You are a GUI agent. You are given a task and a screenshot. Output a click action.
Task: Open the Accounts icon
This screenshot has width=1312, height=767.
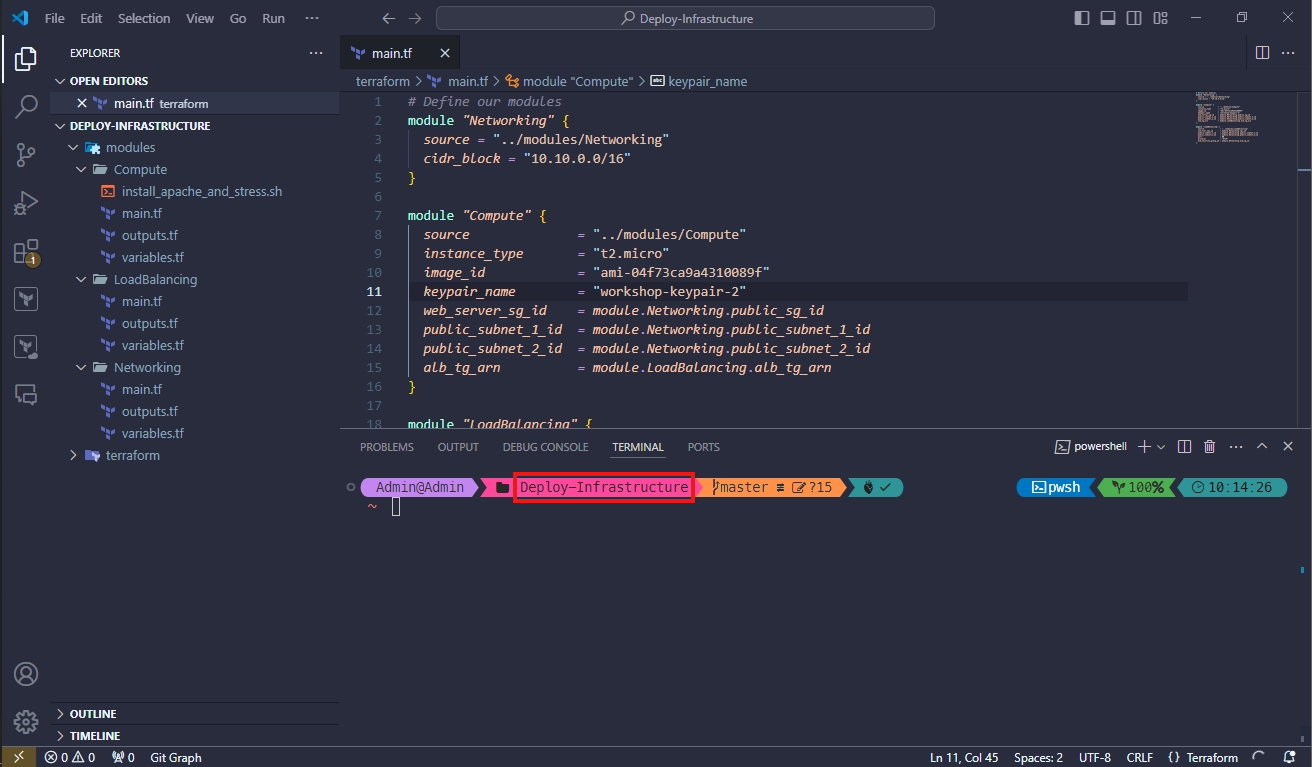click(x=26, y=674)
